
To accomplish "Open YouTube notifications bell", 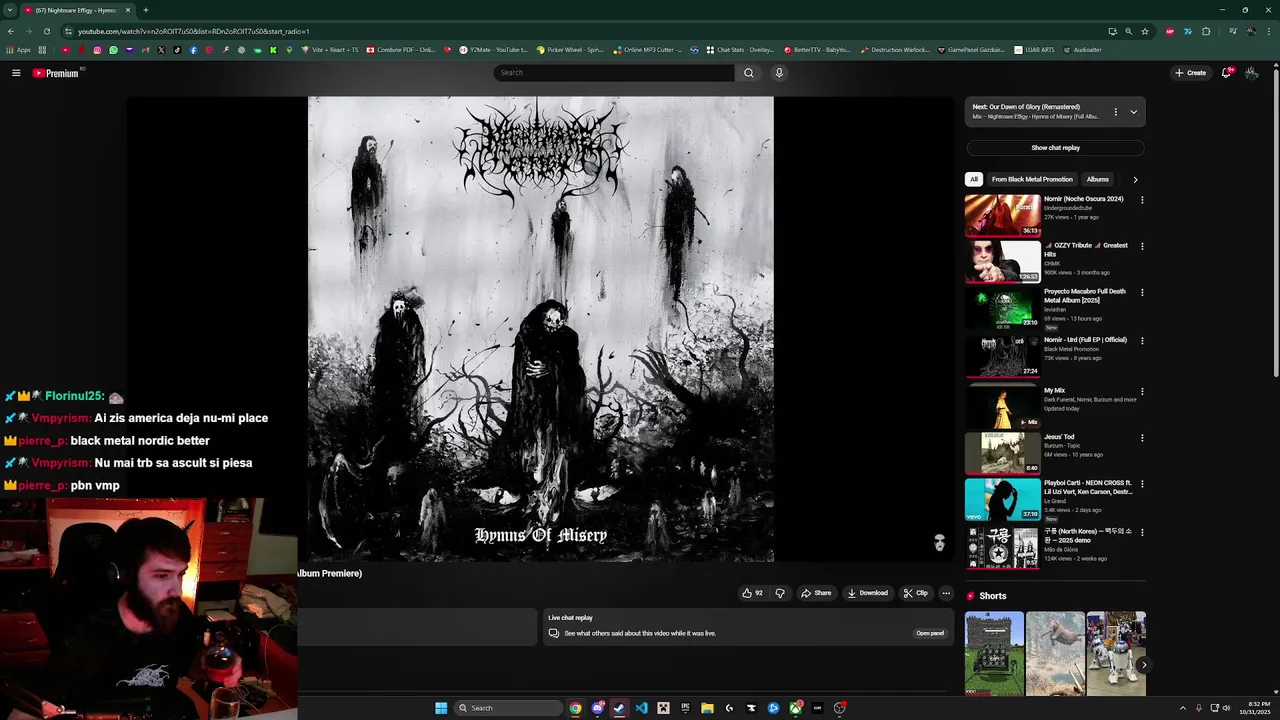I will [x=1226, y=73].
